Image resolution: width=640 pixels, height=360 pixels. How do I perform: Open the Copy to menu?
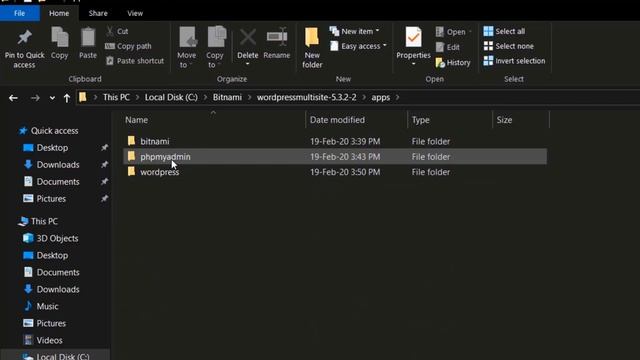point(215,48)
